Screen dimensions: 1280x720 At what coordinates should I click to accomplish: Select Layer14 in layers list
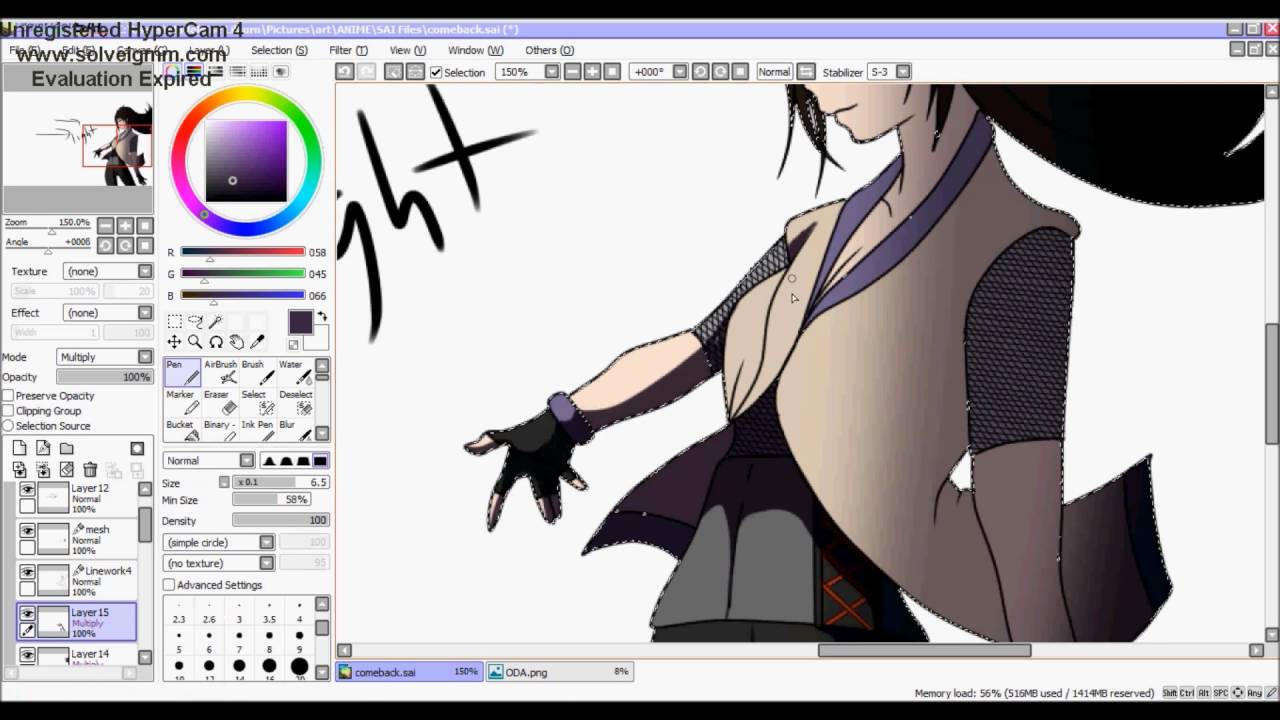(77, 656)
